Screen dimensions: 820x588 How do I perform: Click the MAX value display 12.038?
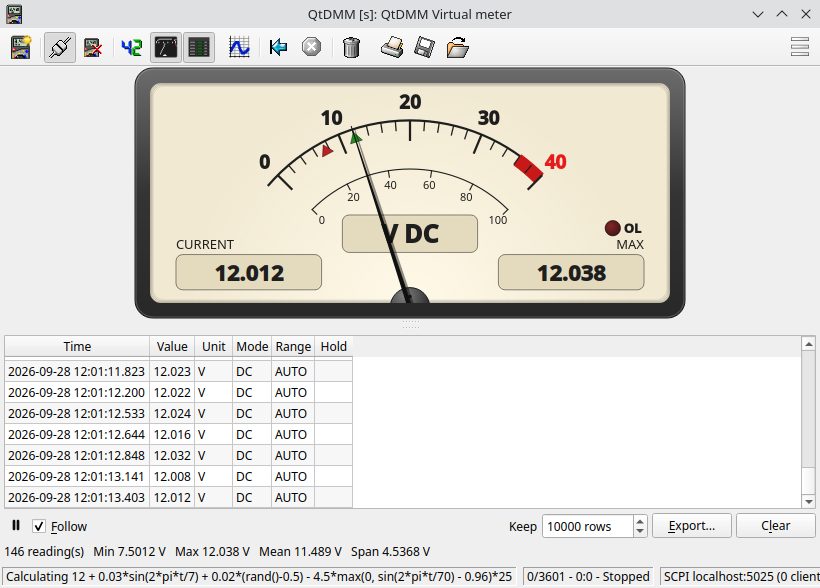coord(571,273)
